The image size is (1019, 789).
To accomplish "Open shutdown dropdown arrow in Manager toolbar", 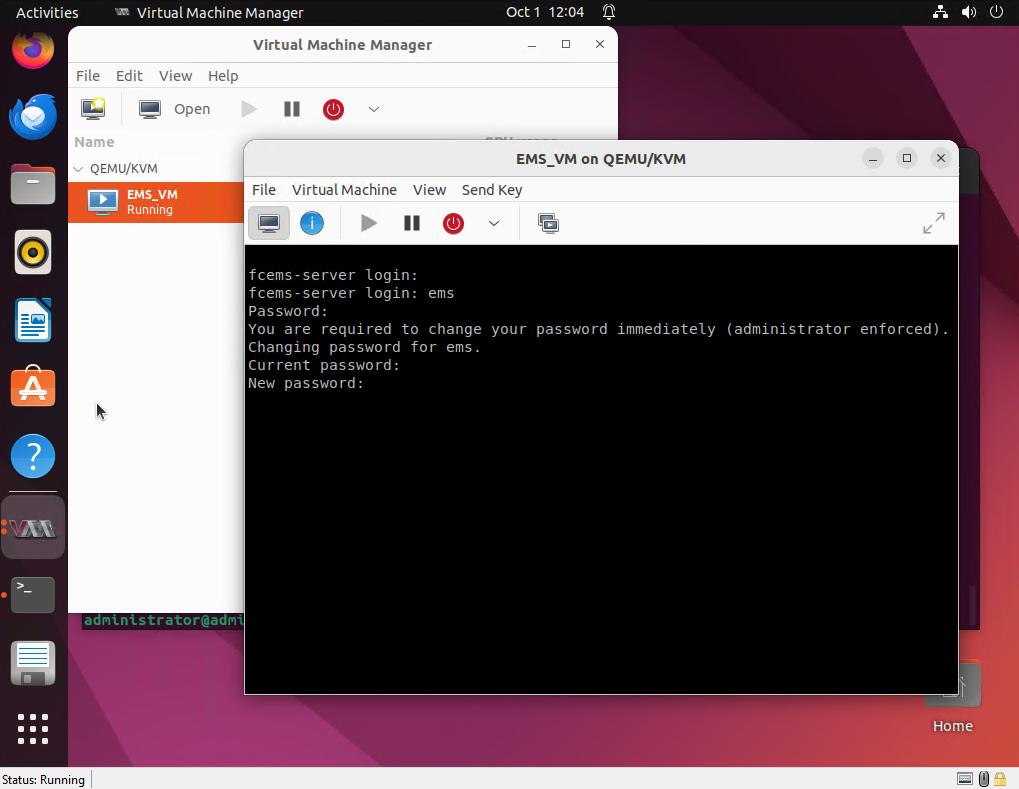I will pyautogui.click(x=374, y=109).
